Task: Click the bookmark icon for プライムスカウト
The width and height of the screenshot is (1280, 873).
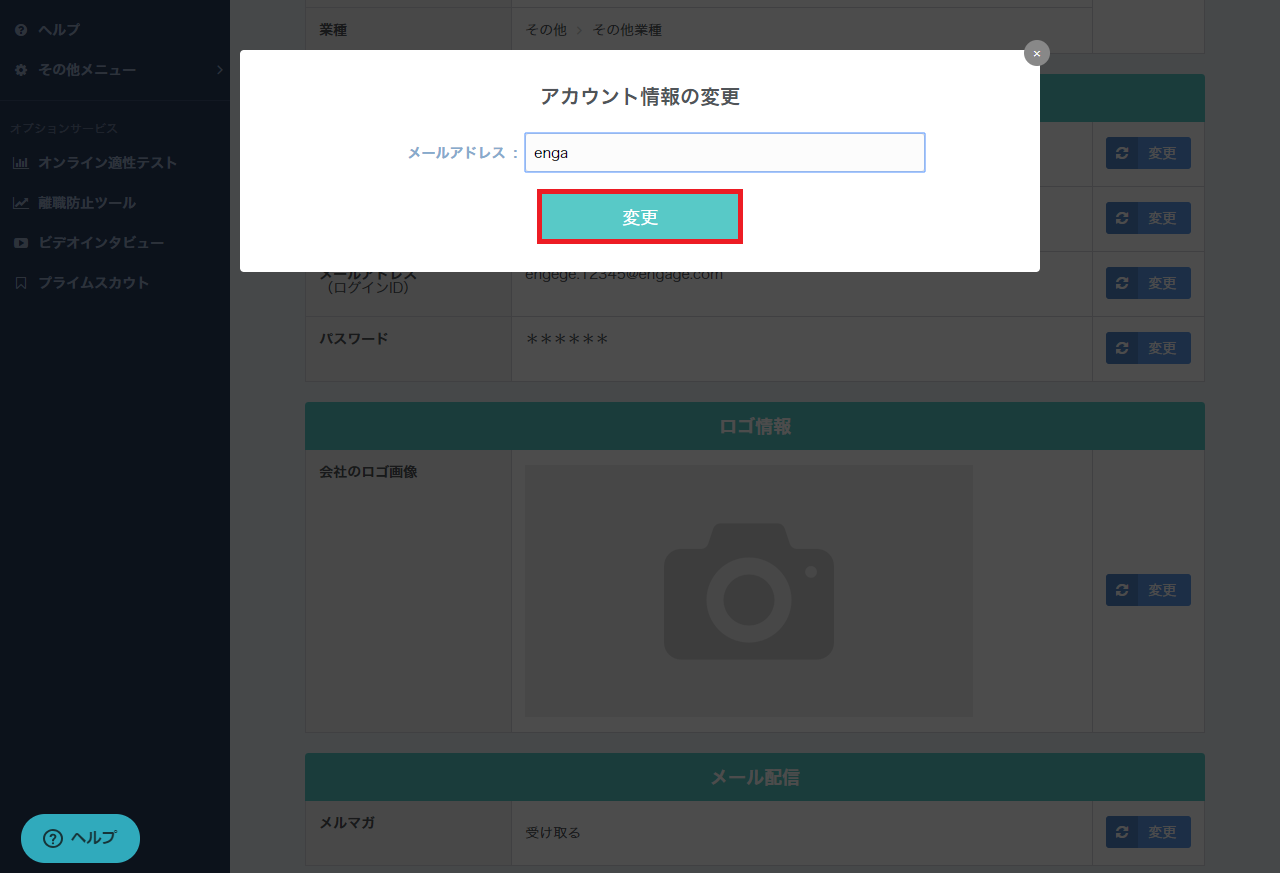Action: [21, 282]
